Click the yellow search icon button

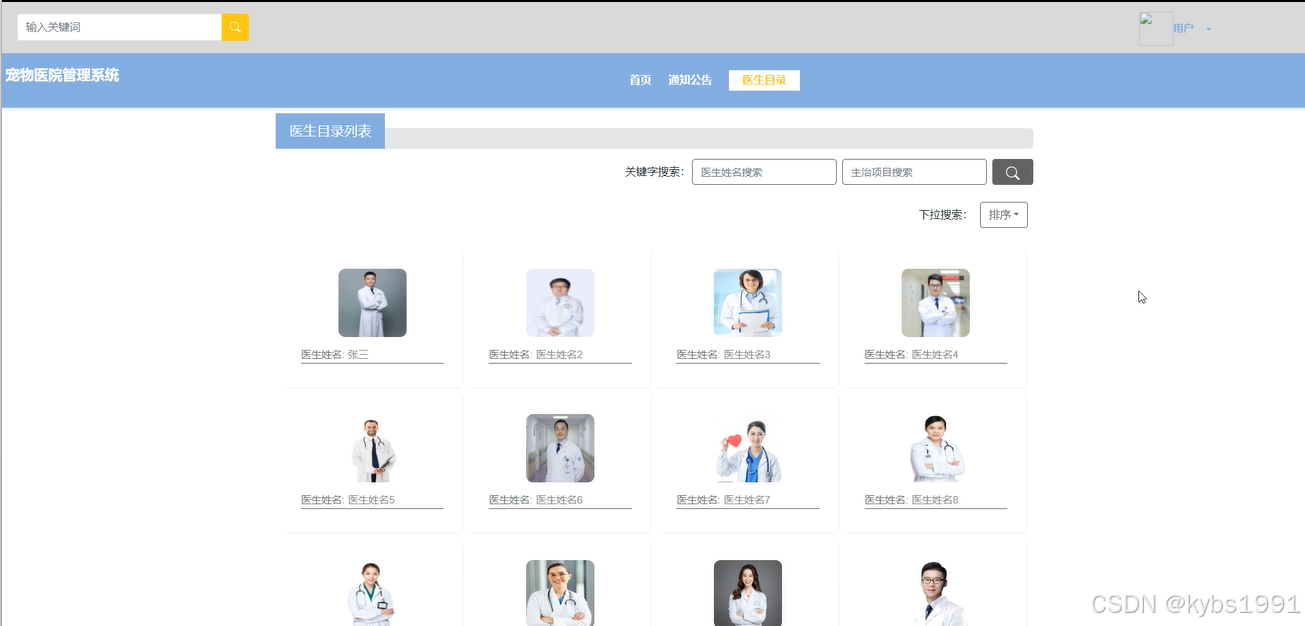pos(235,27)
